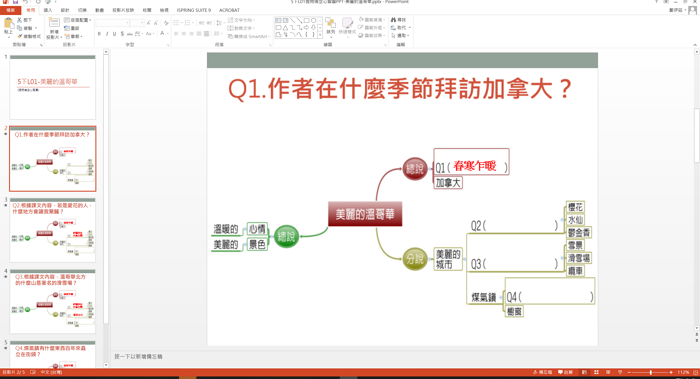The height and width of the screenshot is (379, 700).
Task: Click the Replace icon in editing group
Action: tap(393, 28)
